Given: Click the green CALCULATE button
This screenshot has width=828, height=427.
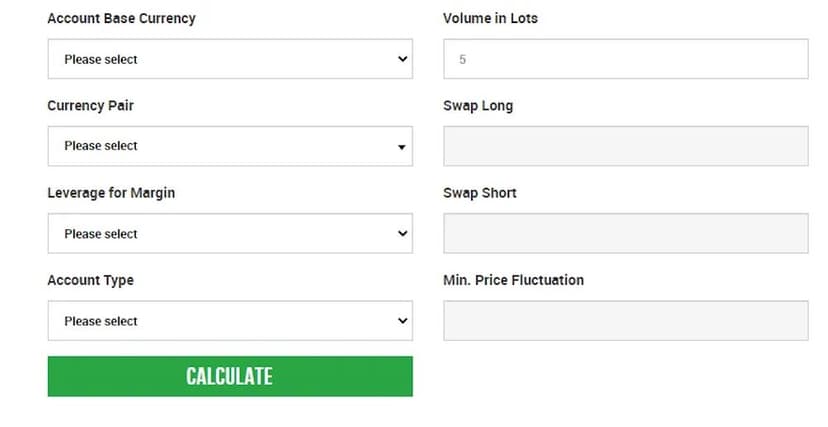Looking at the screenshot, I should click(229, 376).
